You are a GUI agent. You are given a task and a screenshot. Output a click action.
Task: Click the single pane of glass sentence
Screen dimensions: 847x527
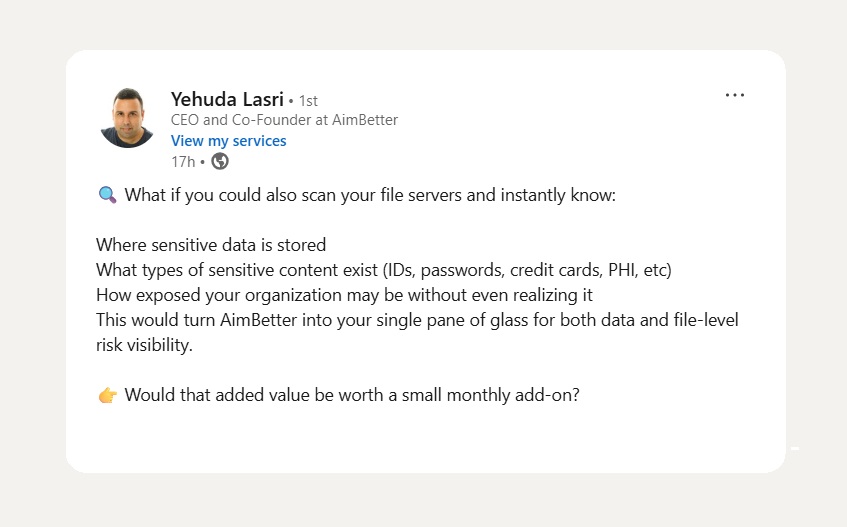417,320
